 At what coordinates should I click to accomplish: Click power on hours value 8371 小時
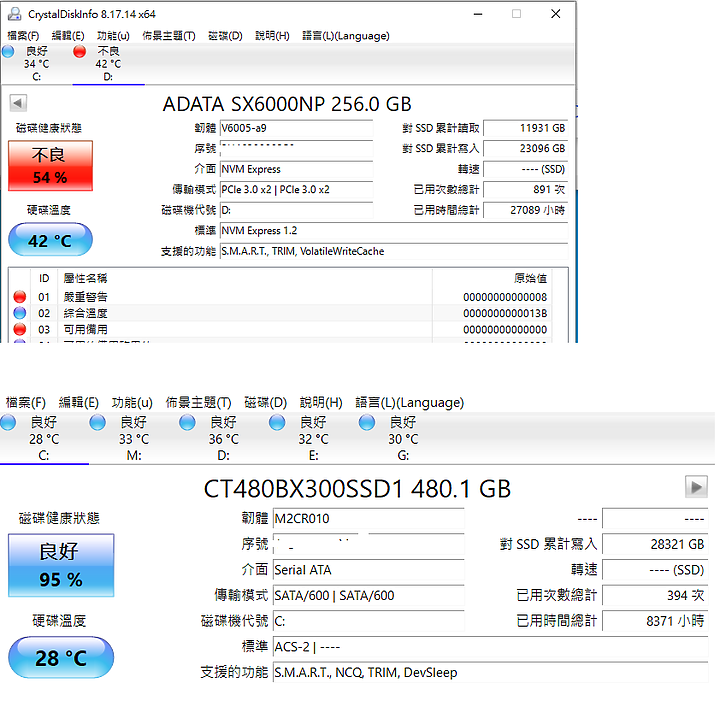tap(655, 621)
